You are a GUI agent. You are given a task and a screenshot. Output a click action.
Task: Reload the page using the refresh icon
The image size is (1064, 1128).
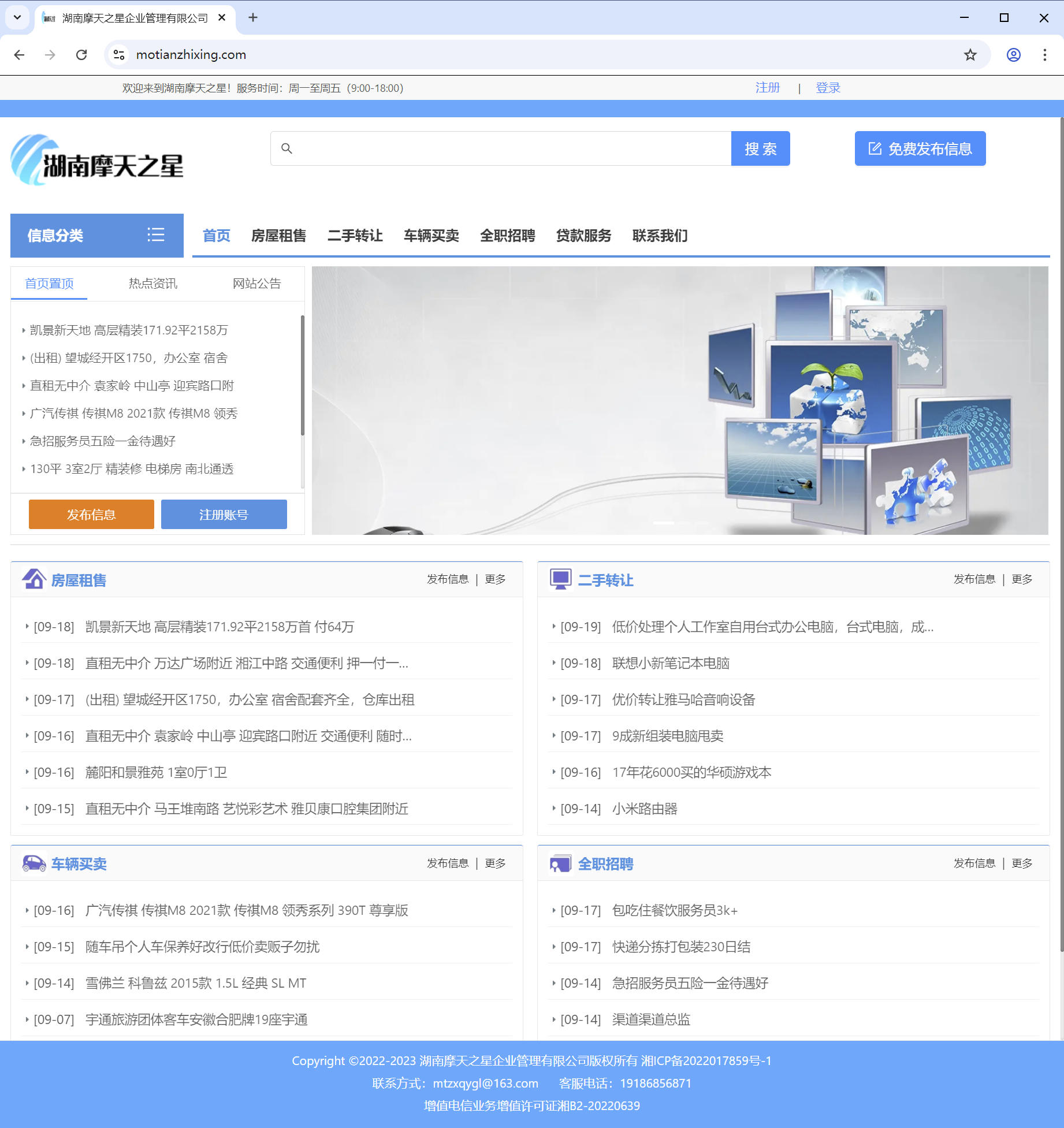(x=81, y=55)
